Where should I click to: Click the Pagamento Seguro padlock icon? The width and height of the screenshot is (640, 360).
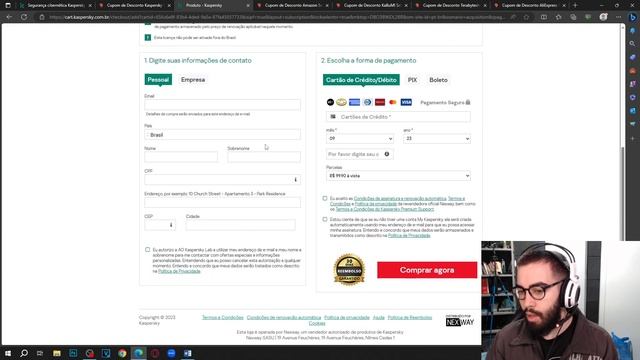[x=468, y=102]
